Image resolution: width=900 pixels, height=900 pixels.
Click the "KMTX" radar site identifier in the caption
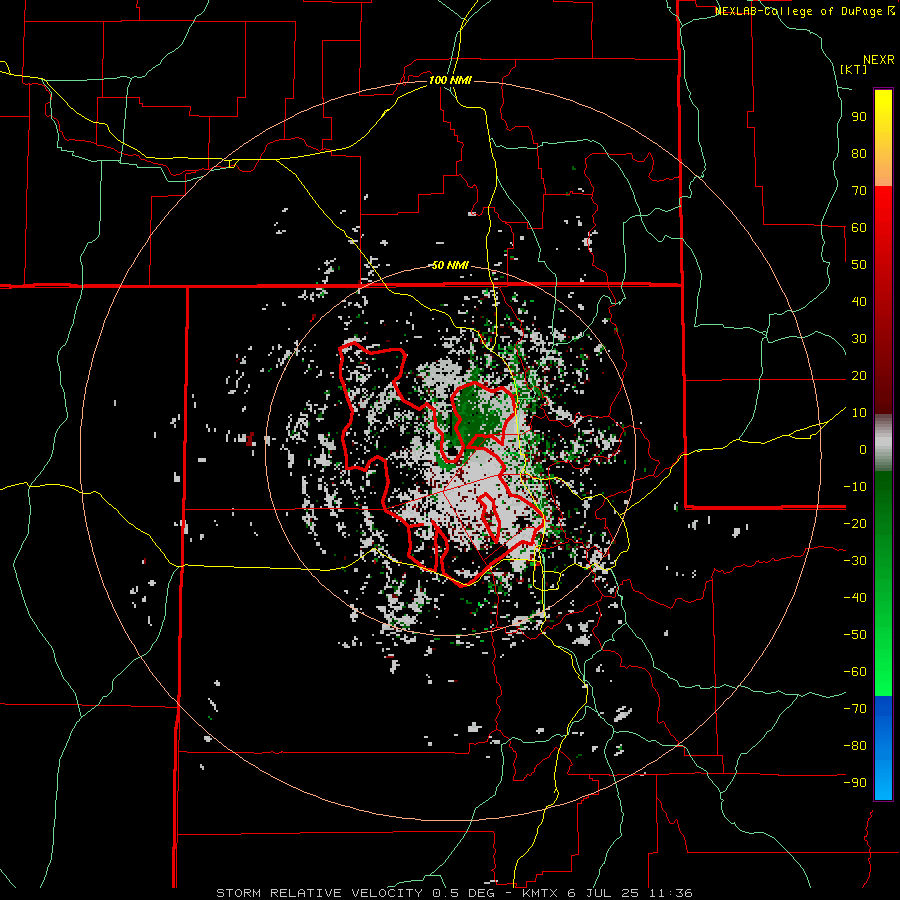point(542,893)
